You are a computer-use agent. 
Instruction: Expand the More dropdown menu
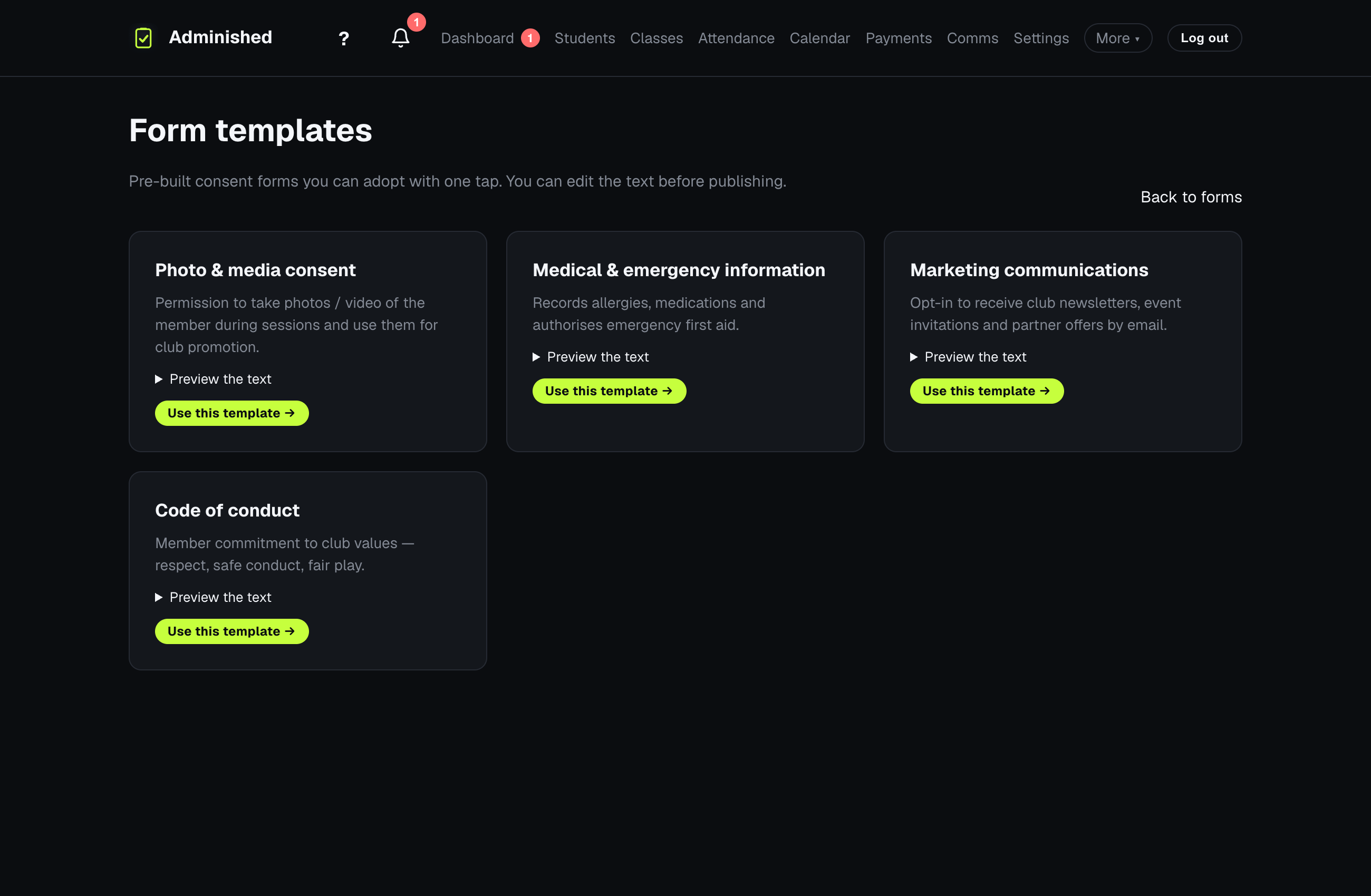1117,38
